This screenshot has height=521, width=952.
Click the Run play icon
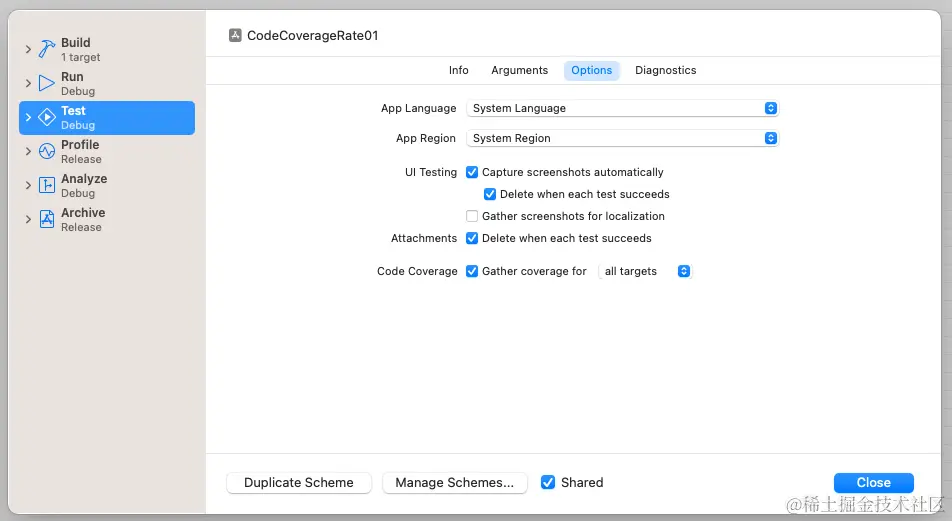click(47, 83)
